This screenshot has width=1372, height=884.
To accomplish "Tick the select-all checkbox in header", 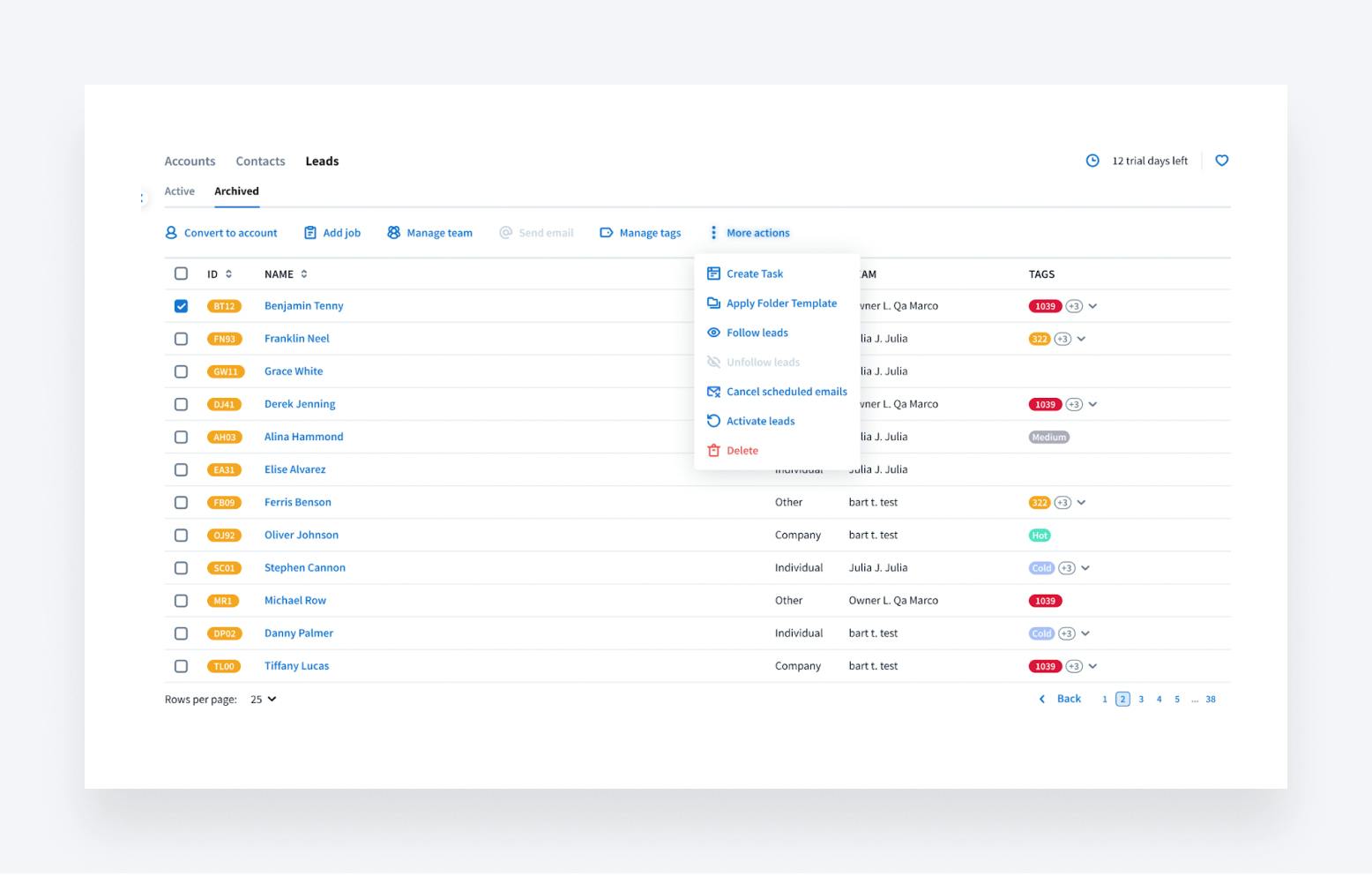I will point(181,273).
